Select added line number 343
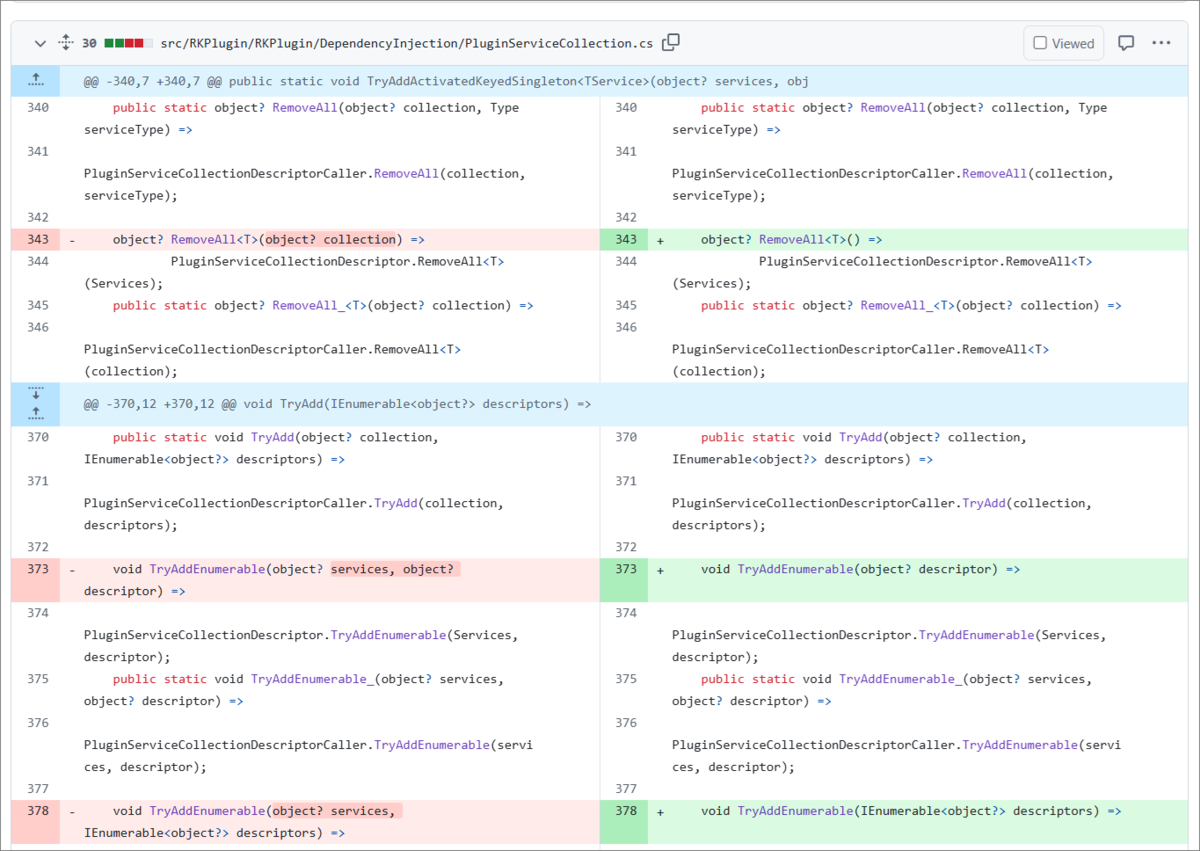This screenshot has width=1200, height=851. click(x=624, y=239)
